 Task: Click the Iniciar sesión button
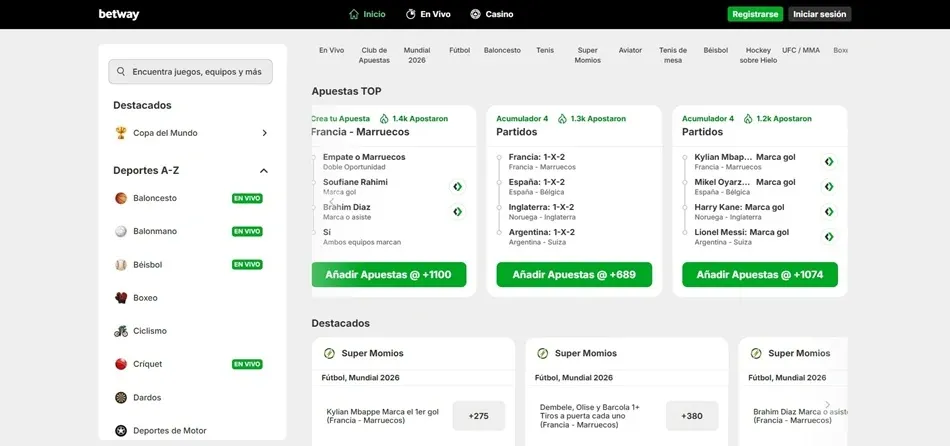[820, 15]
